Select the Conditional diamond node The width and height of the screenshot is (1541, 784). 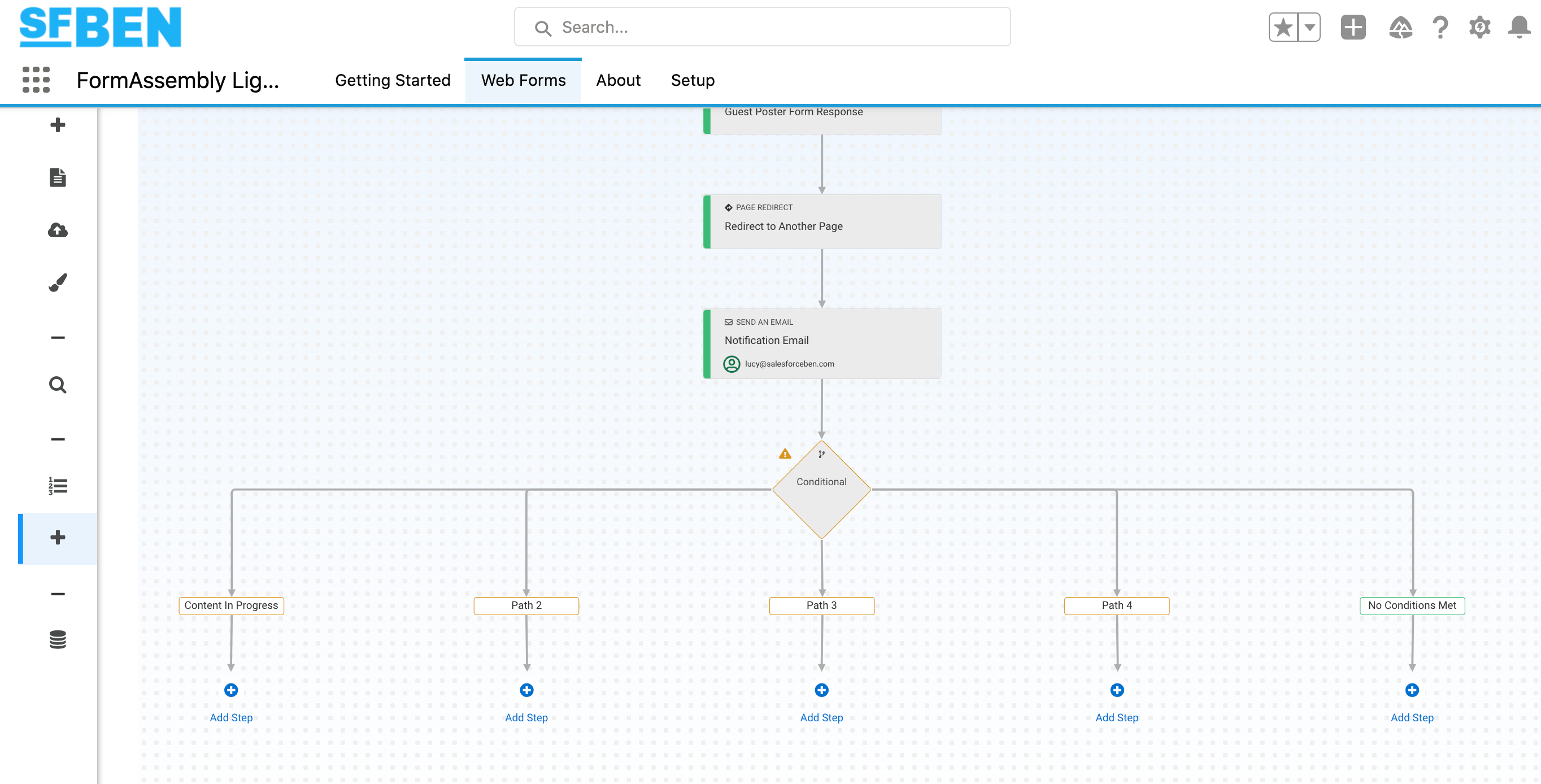pyautogui.click(x=821, y=490)
